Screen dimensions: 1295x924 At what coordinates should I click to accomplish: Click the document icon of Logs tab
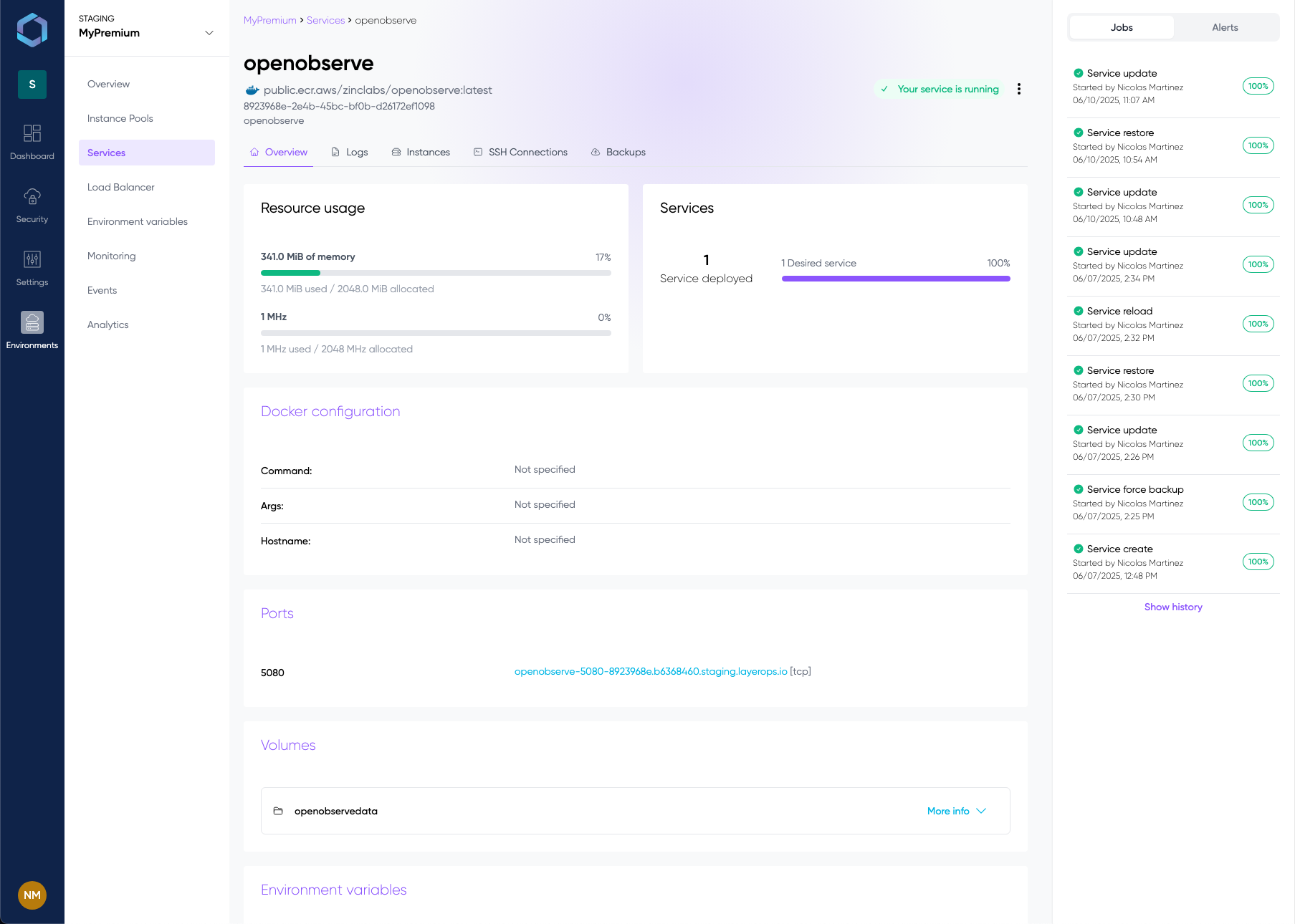click(x=335, y=152)
